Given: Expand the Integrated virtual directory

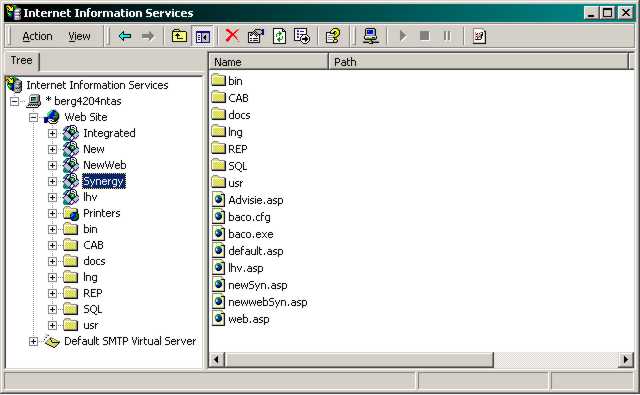Looking at the screenshot, I should coord(52,133).
